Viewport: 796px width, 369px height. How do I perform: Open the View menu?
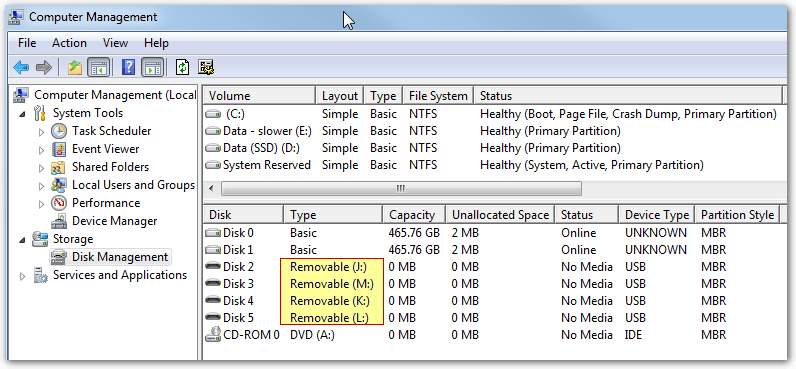coord(115,43)
